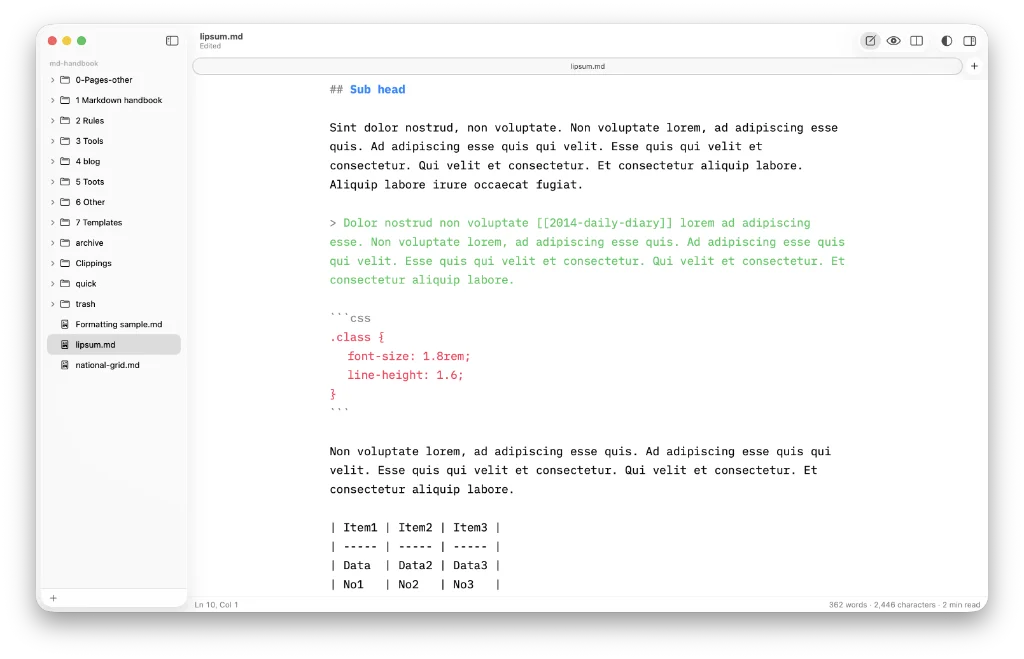Click the lipsum.md window title
This screenshot has height=659, width=1024.
point(221,37)
